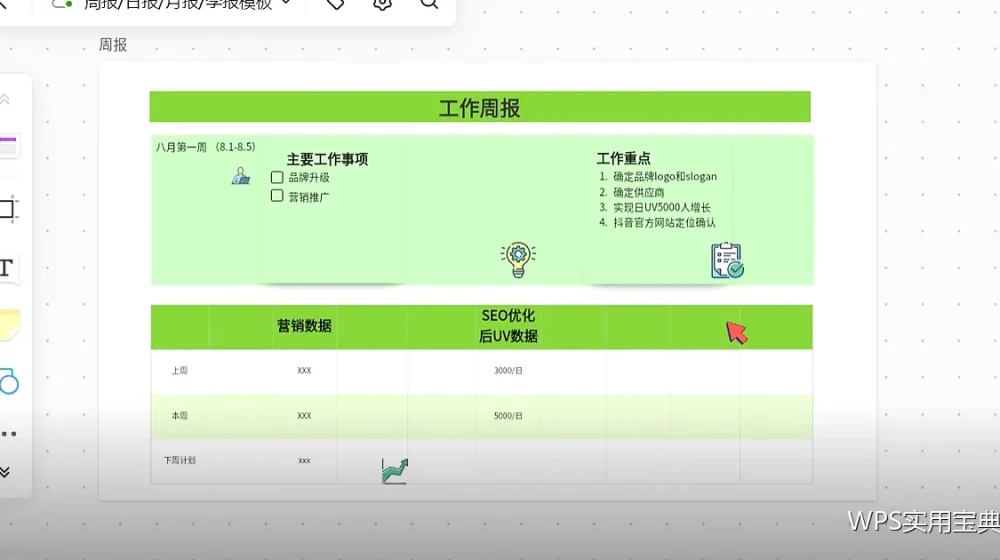The width and height of the screenshot is (1000, 560).
Task: Select the person avatar icon near 主要工作事项
Action: click(x=240, y=175)
